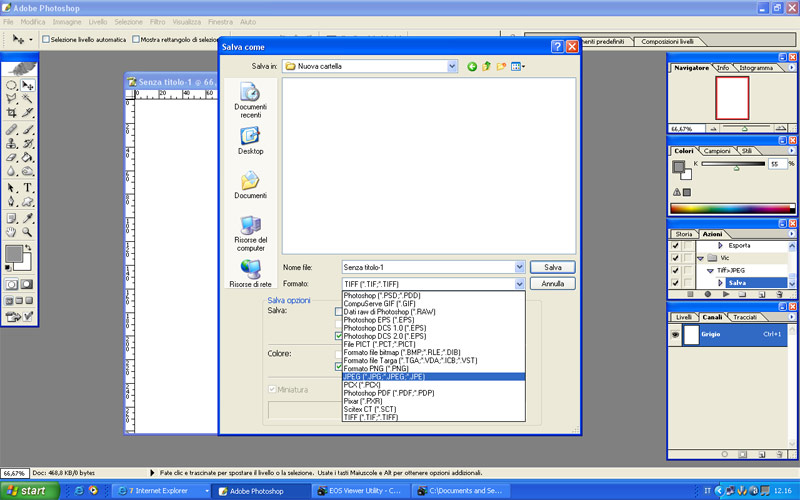Switch to the Livelli tab
The image size is (800, 500).
684,317
